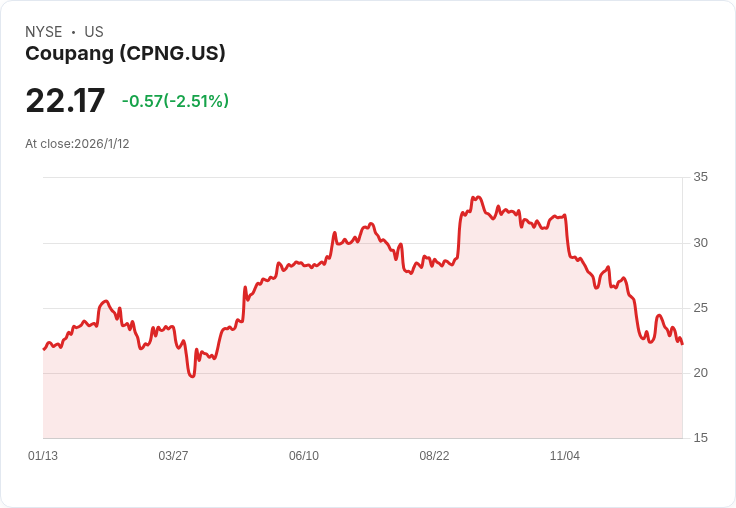
Task: Click the highest peak of the price line
Action: click(x=479, y=197)
